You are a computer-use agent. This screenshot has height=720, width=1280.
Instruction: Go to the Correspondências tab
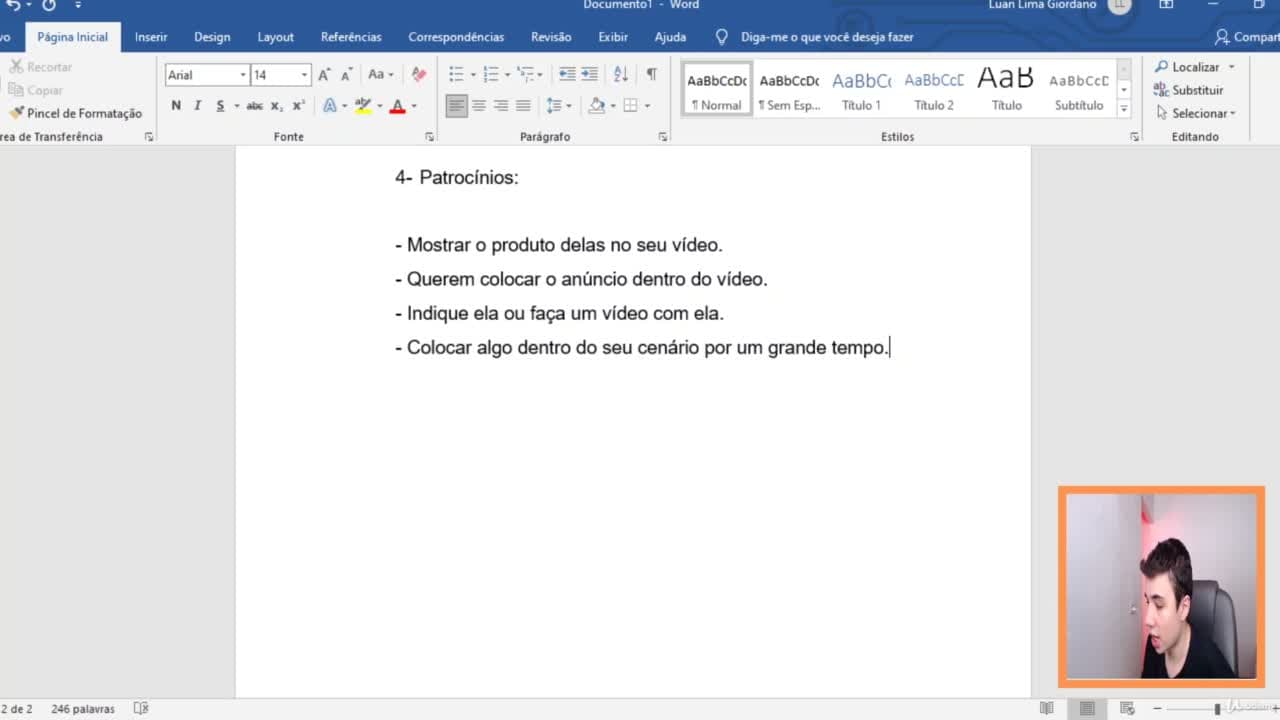pyautogui.click(x=456, y=37)
